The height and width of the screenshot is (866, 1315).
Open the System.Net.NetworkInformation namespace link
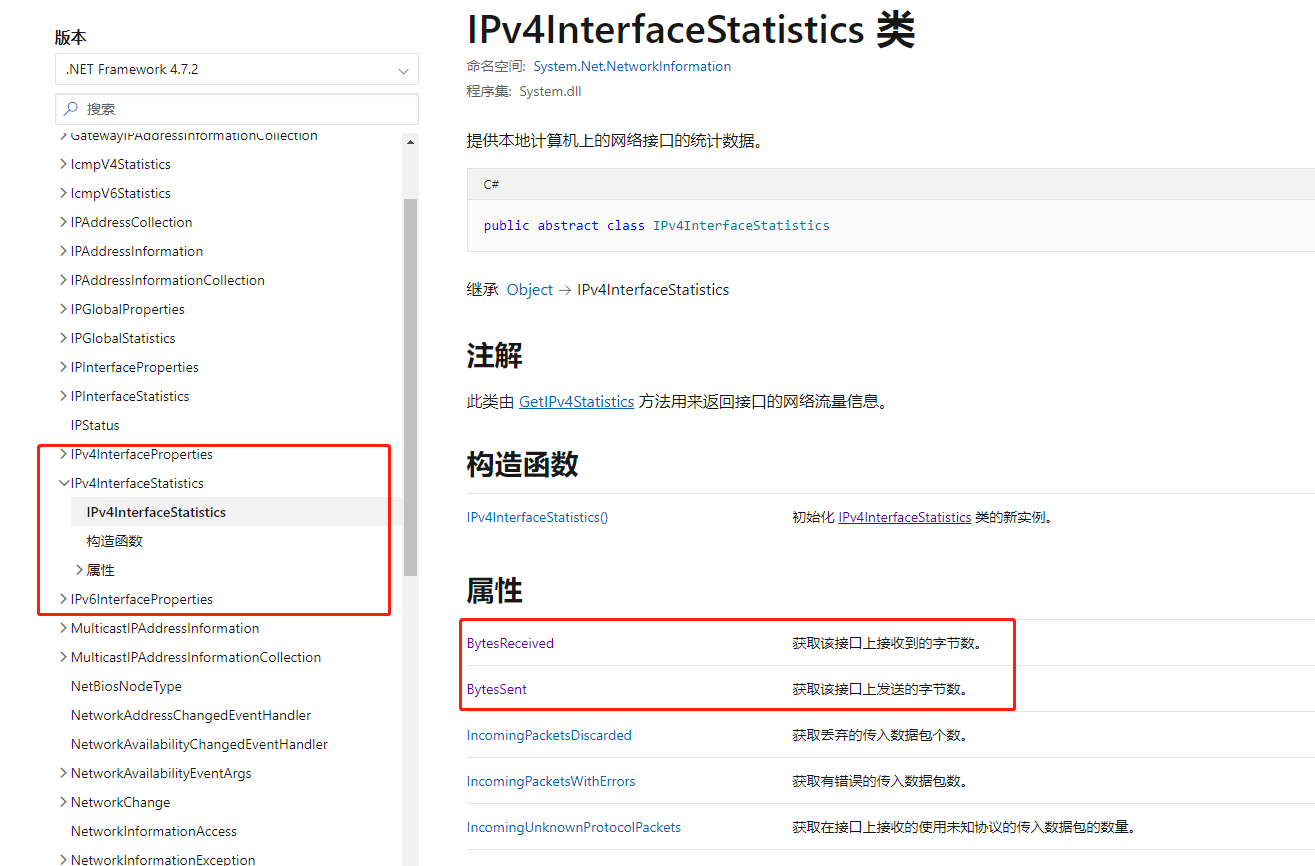632,66
